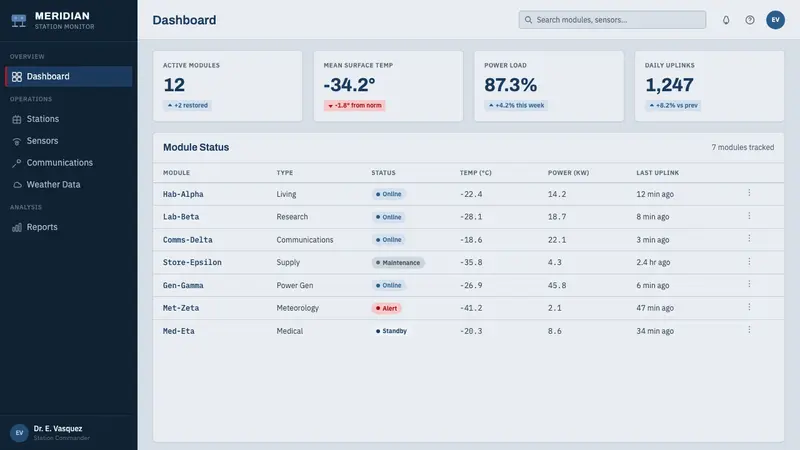
Task: Open EV user avatar in header
Action: 775,20
